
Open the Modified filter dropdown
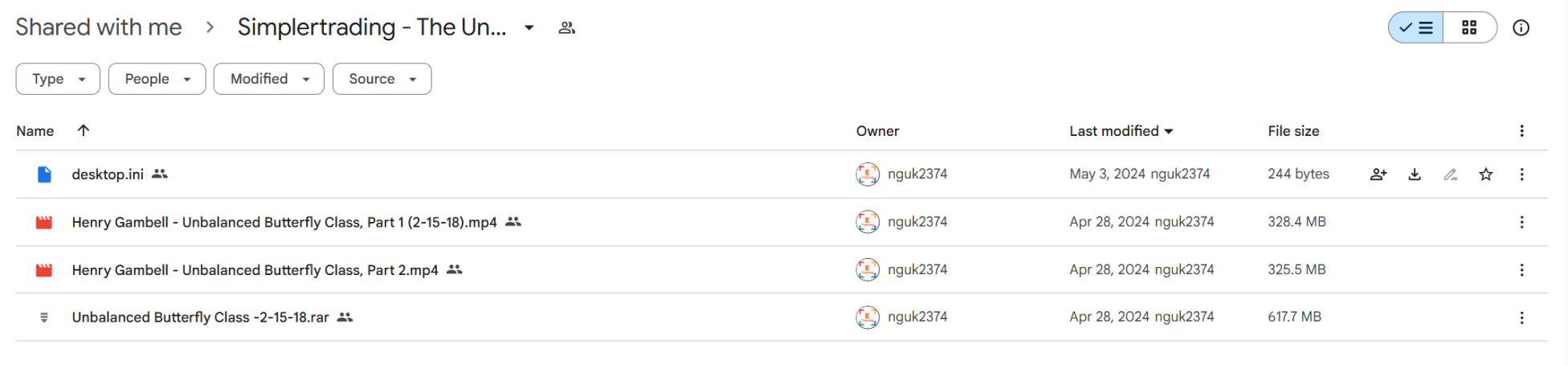269,79
